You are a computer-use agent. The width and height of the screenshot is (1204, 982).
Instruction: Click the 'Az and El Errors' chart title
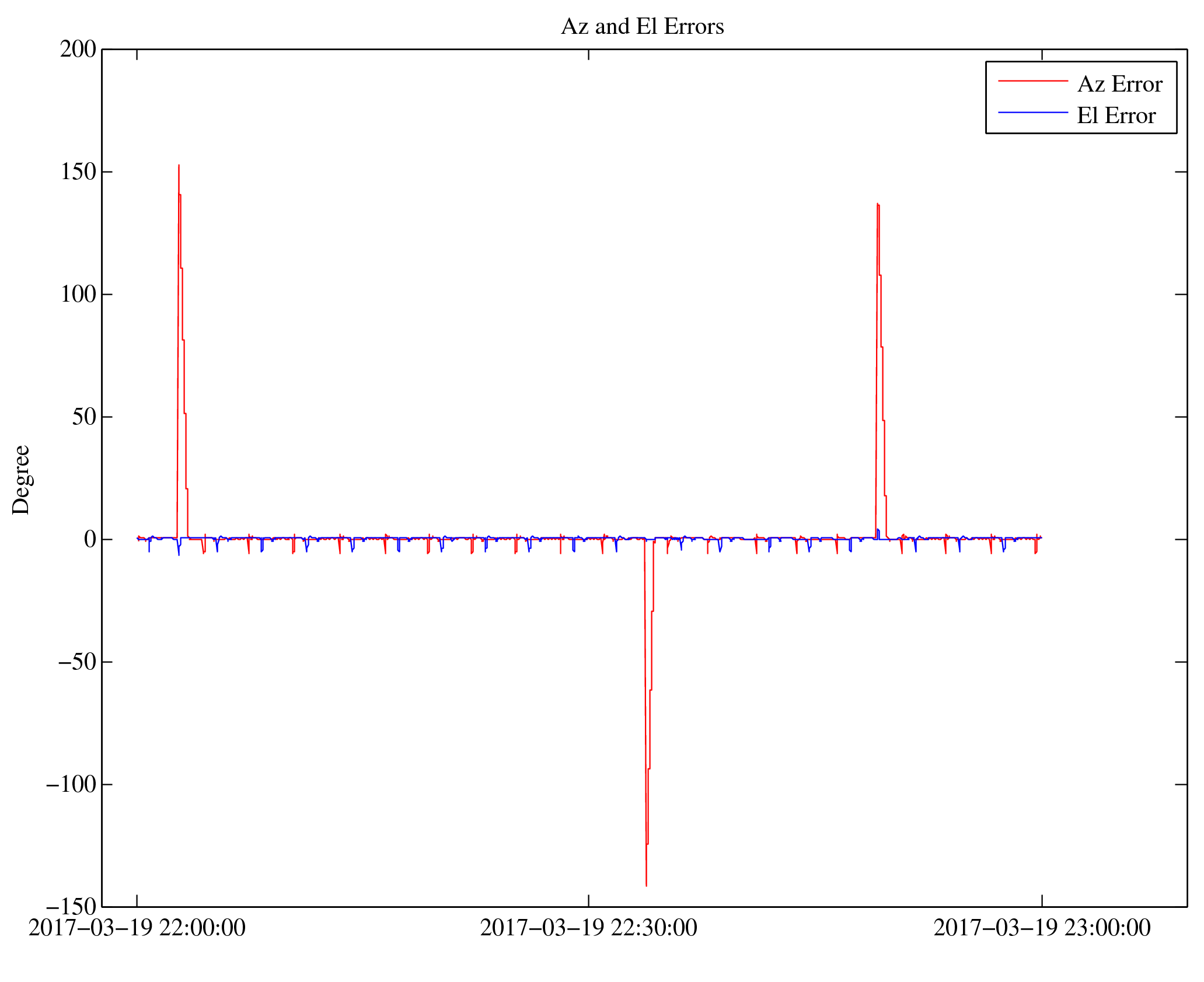click(x=642, y=27)
